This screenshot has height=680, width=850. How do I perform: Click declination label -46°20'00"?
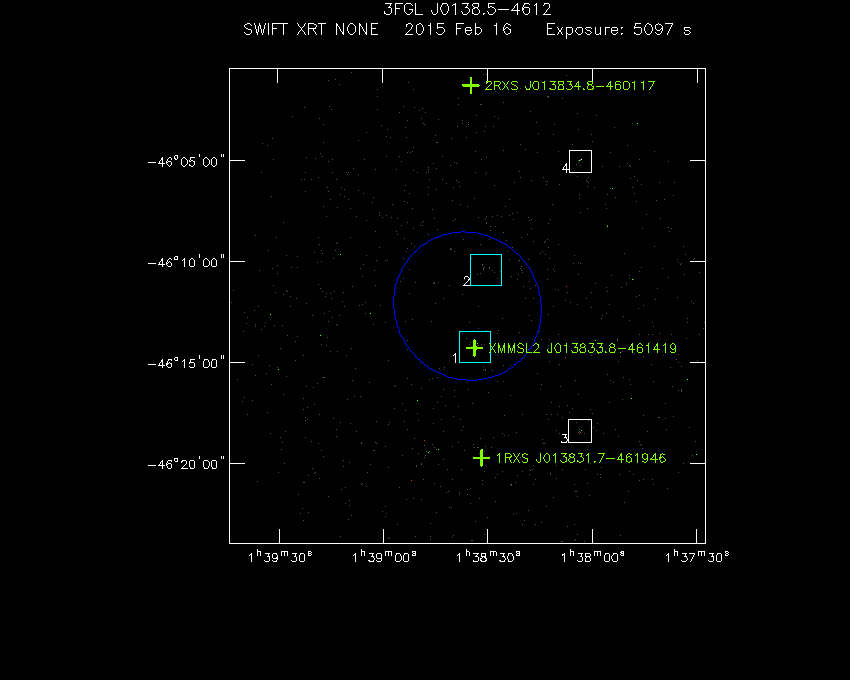coord(186,464)
